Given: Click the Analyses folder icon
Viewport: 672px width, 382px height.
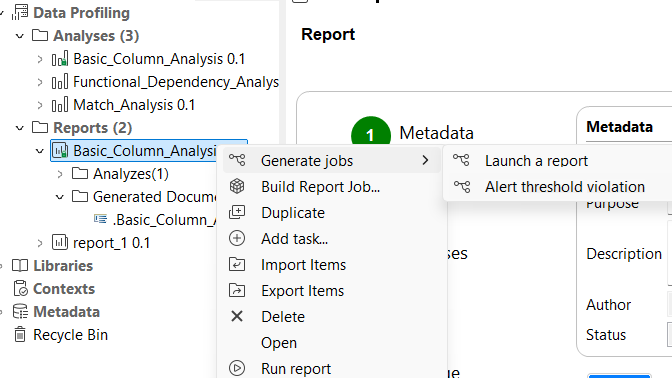Looking at the screenshot, I should point(40,36).
